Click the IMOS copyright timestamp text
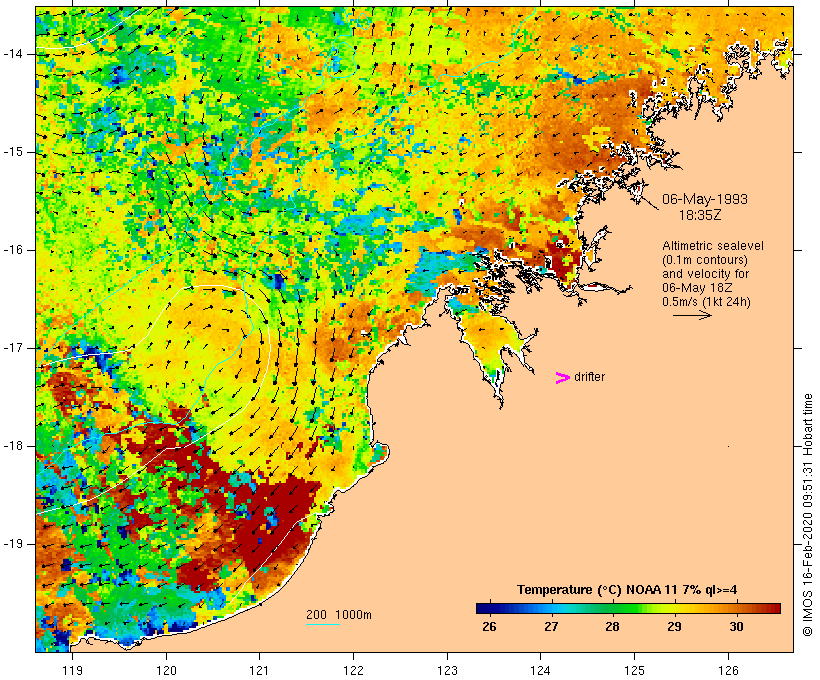Viewport: 820px width, 680px height. pyautogui.click(x=807, y=515)
